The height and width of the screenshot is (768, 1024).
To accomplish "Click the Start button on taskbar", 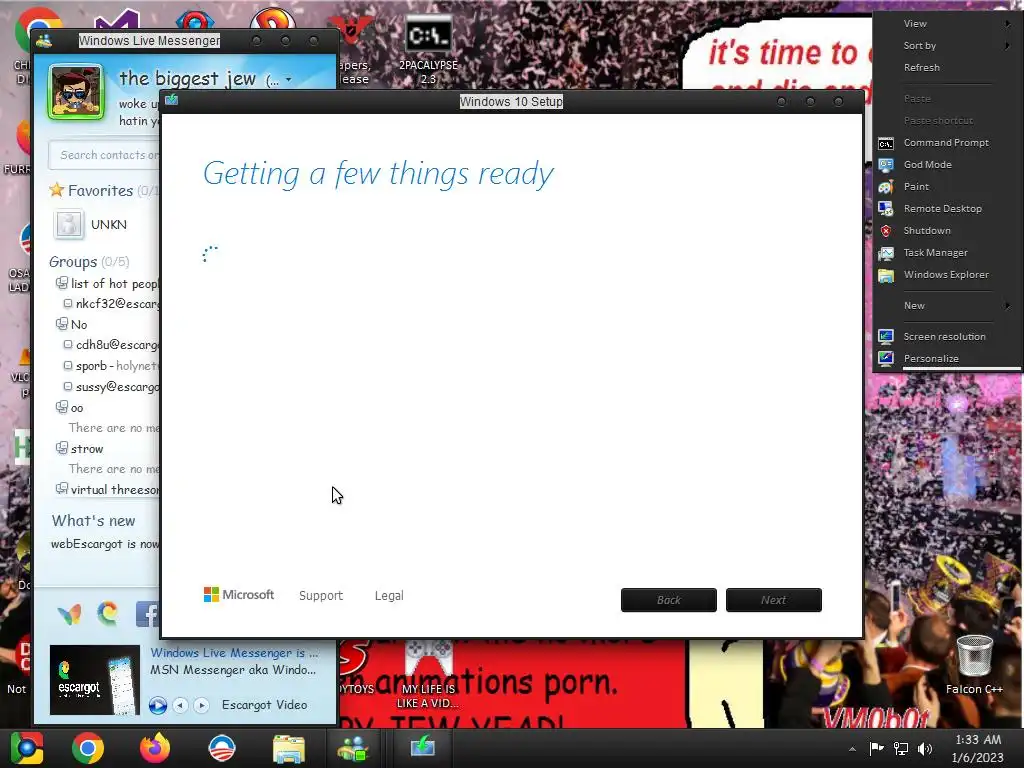I will click(27, 748).
